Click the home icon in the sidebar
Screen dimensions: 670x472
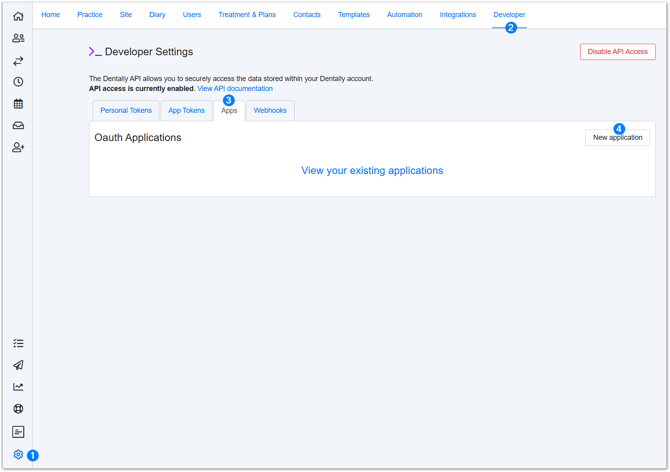click(18, 16)
